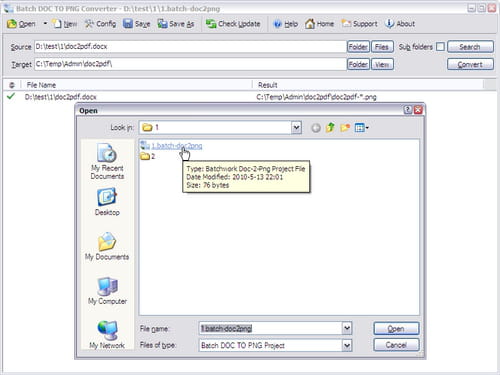Choose Source Folder button
The image size is (500, 375).
pyautogui.click(x=358, y=47)
